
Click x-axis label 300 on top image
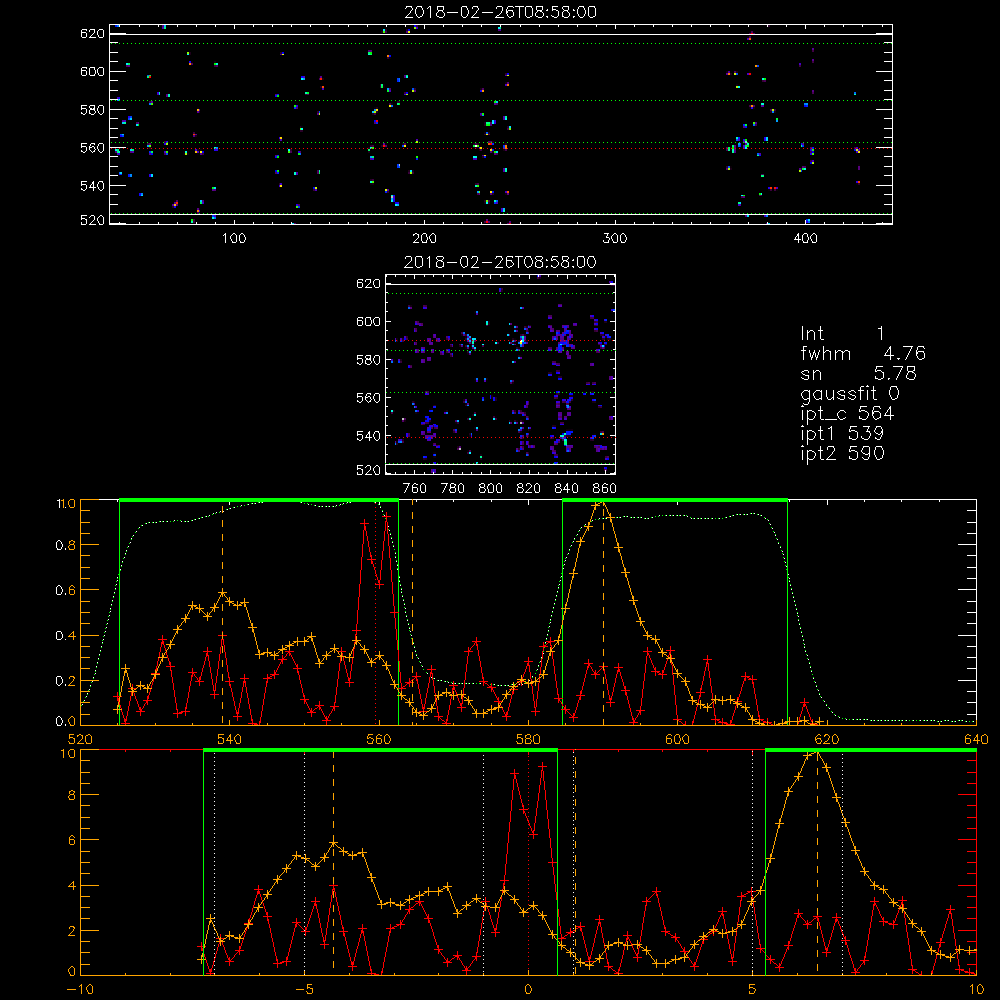click(615, 239)
